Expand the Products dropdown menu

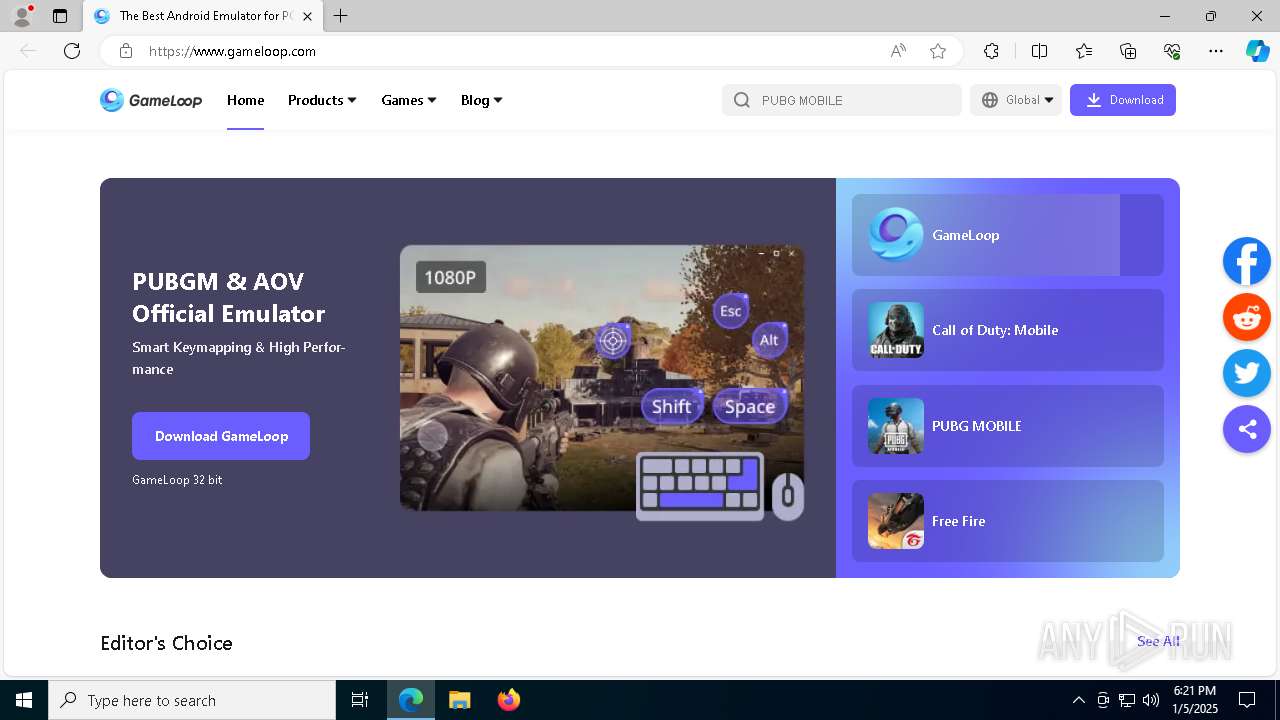tap(322, 100)
